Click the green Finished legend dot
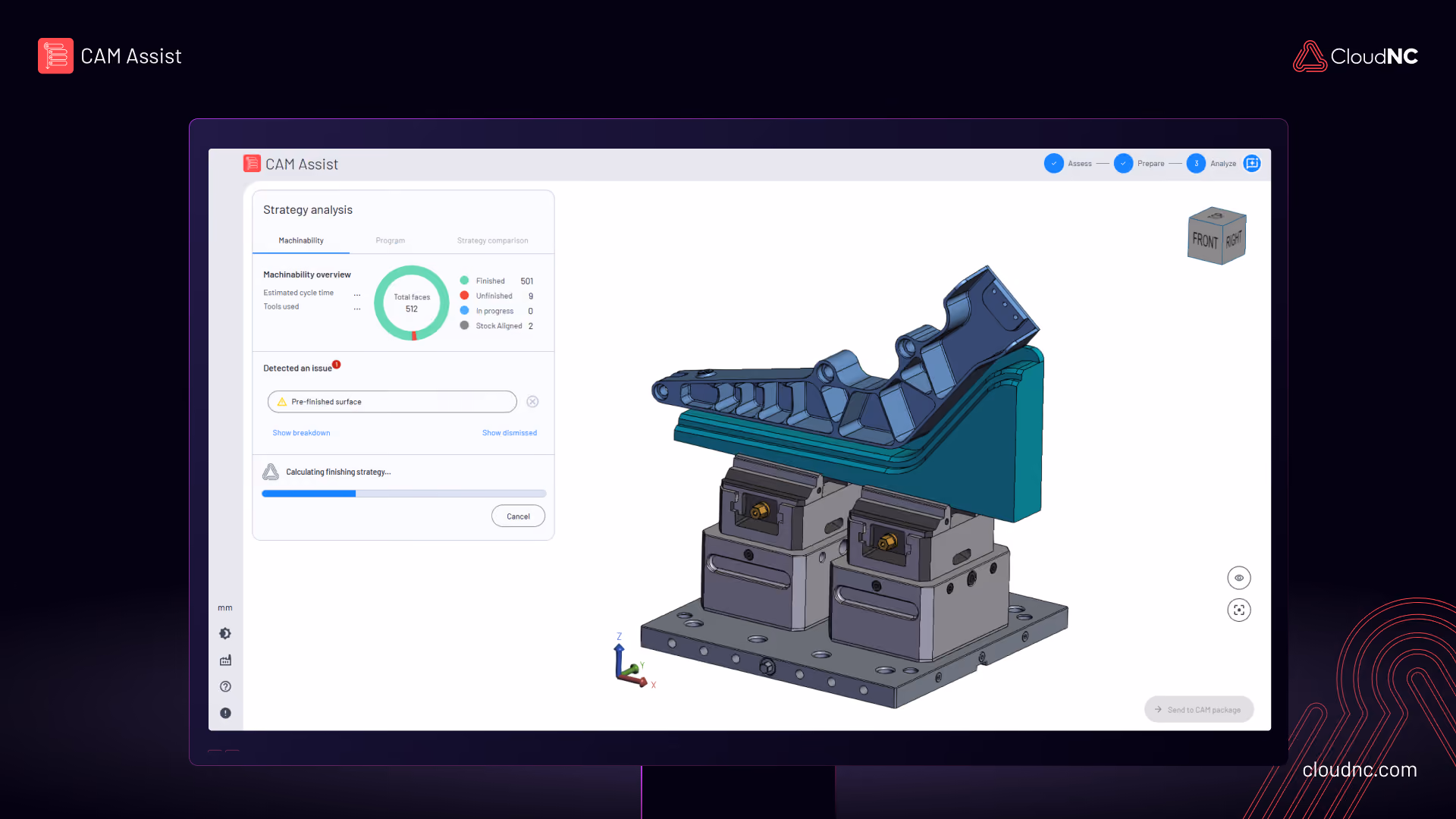This screenshot has height=819, width=1456. coord(464,281)
